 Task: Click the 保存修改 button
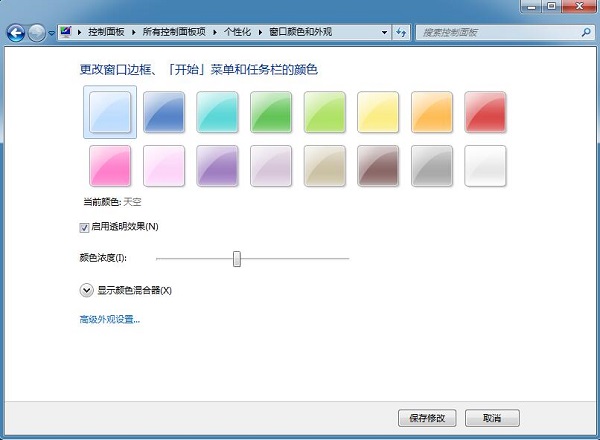point(427,417)
